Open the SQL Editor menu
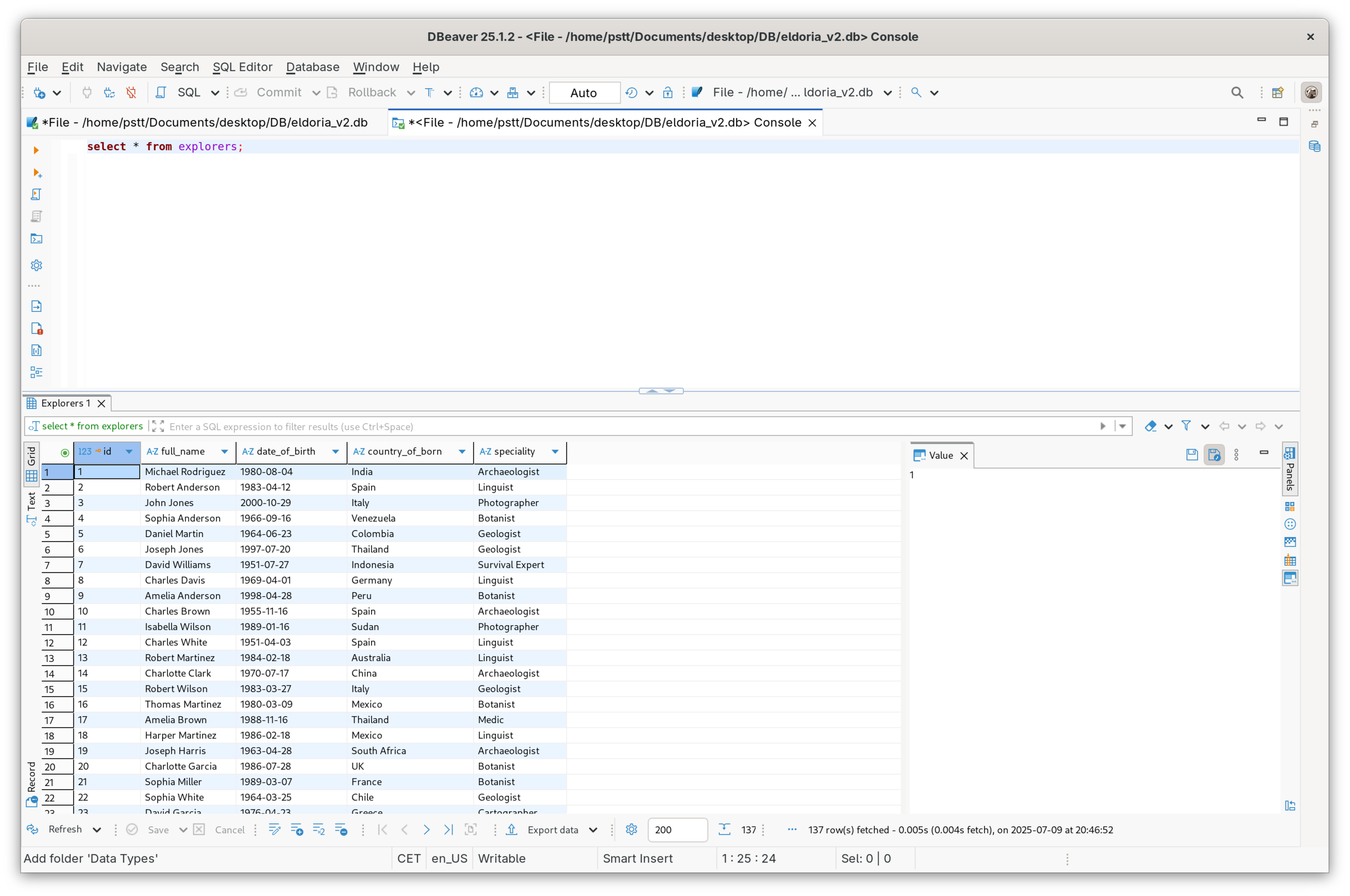The width and height of the screenshot is (1350, 896). 242,67
